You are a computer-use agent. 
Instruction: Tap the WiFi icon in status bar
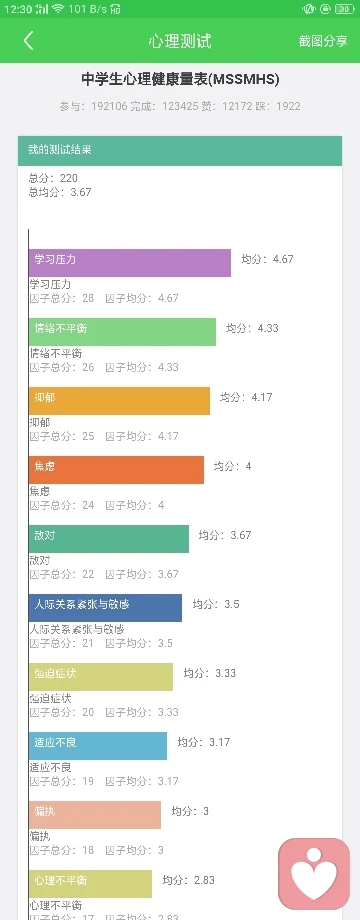pyautogui.click(x=57, y=8)
